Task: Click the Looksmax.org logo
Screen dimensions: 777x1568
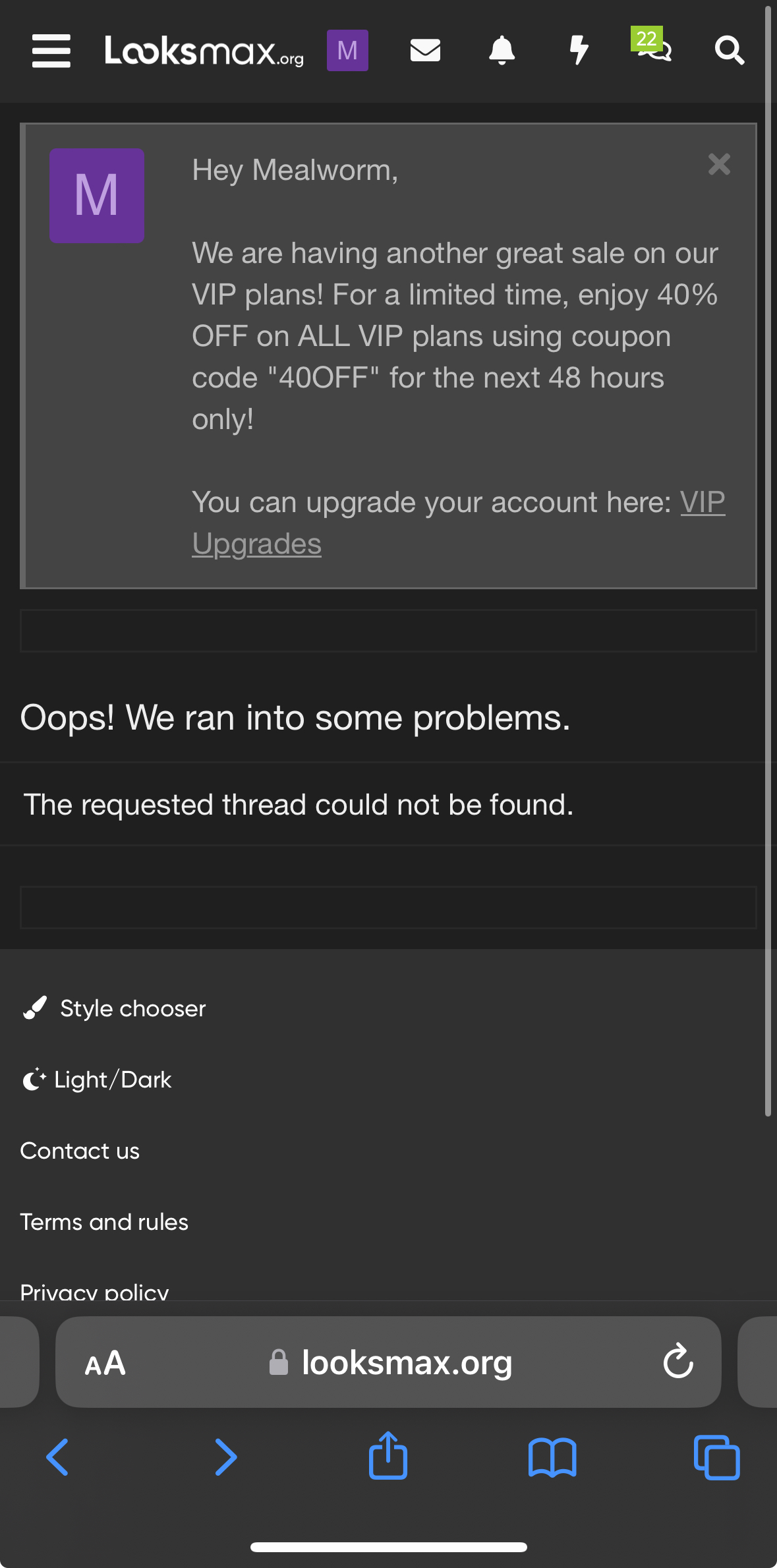Action: (204, 51)
